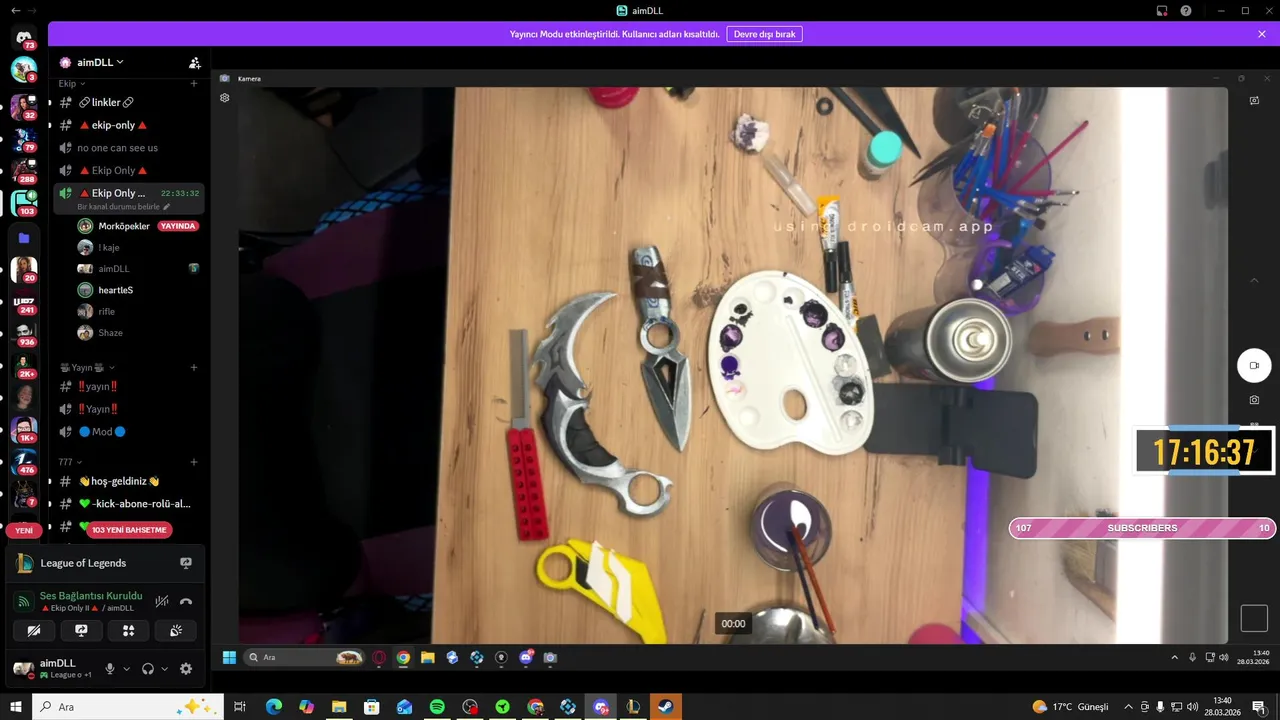
Task: Toggle microphone mute for aimDLL
Action: tap(110, 669)
